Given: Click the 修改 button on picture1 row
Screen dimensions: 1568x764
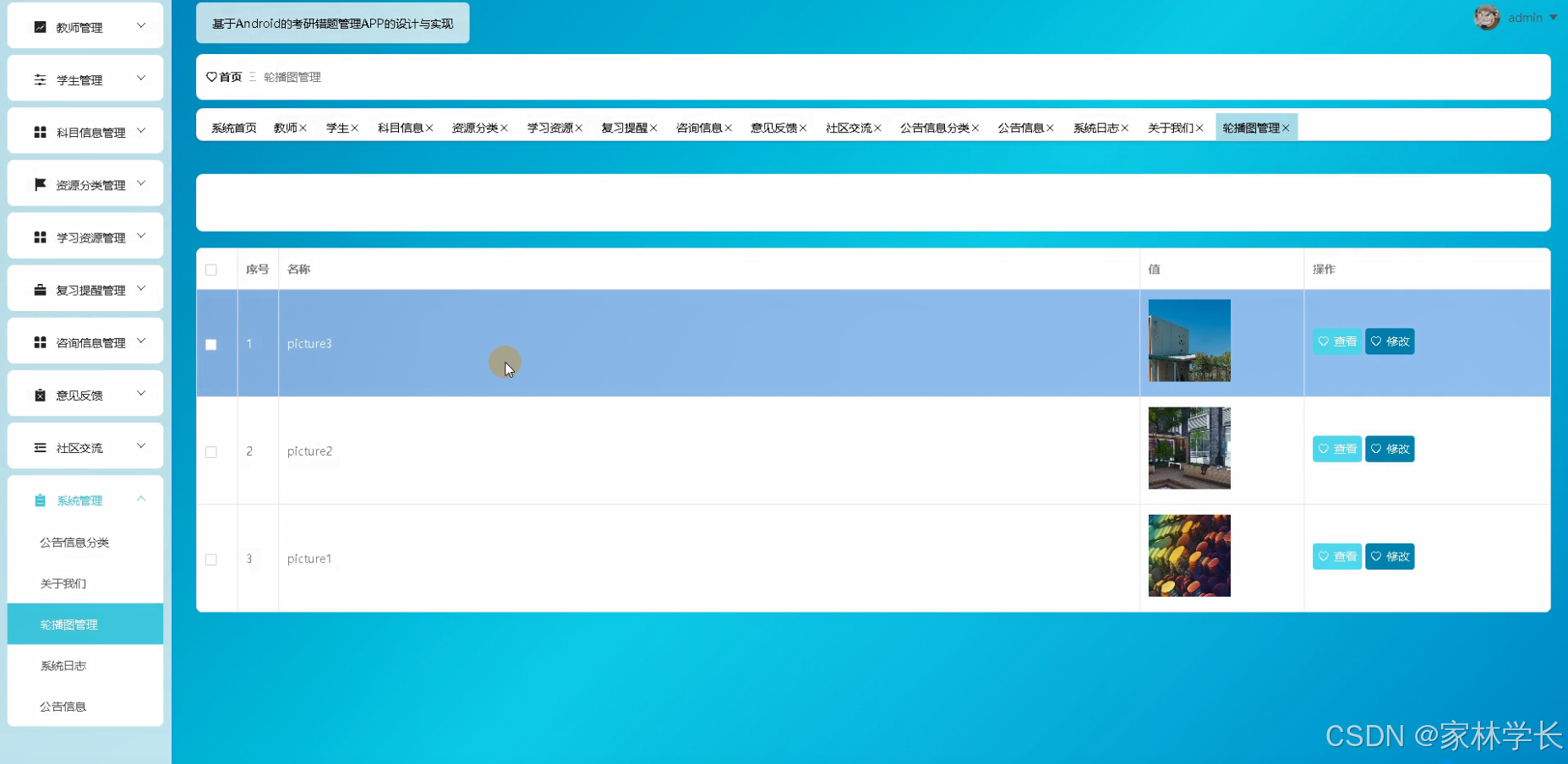Looking at the screenshot, I should 1389,555.
